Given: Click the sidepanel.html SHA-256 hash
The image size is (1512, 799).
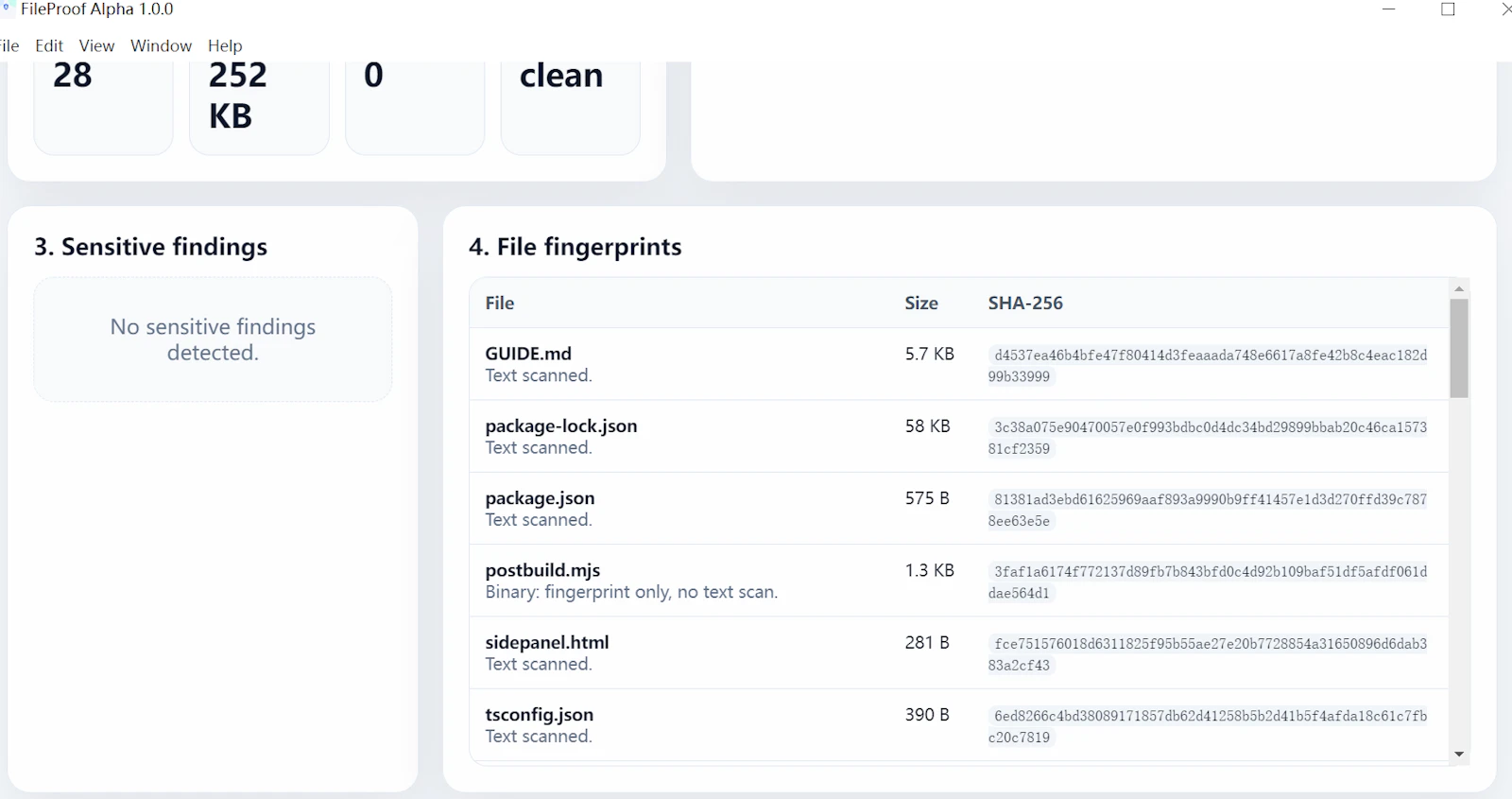Looking at the screenshot, I should point(1210,654).
